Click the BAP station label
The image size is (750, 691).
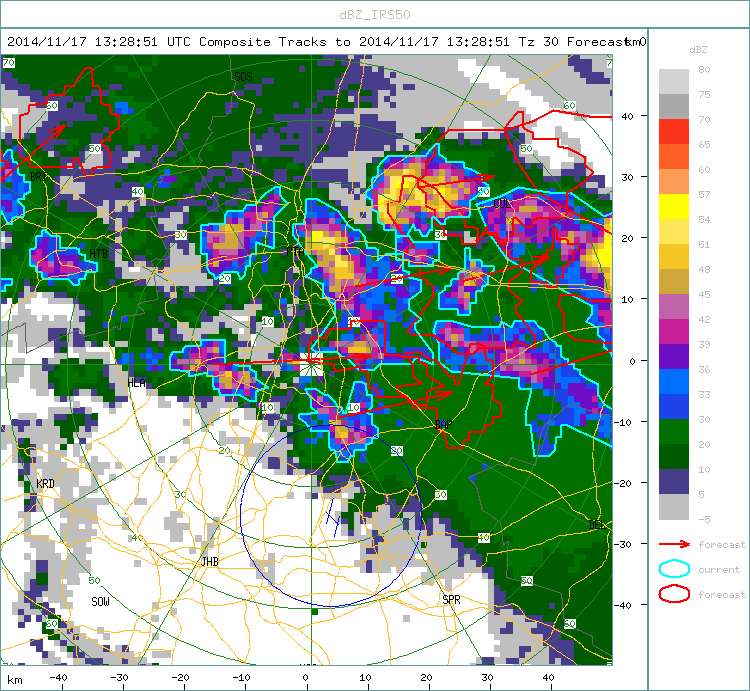pos(443,424)
